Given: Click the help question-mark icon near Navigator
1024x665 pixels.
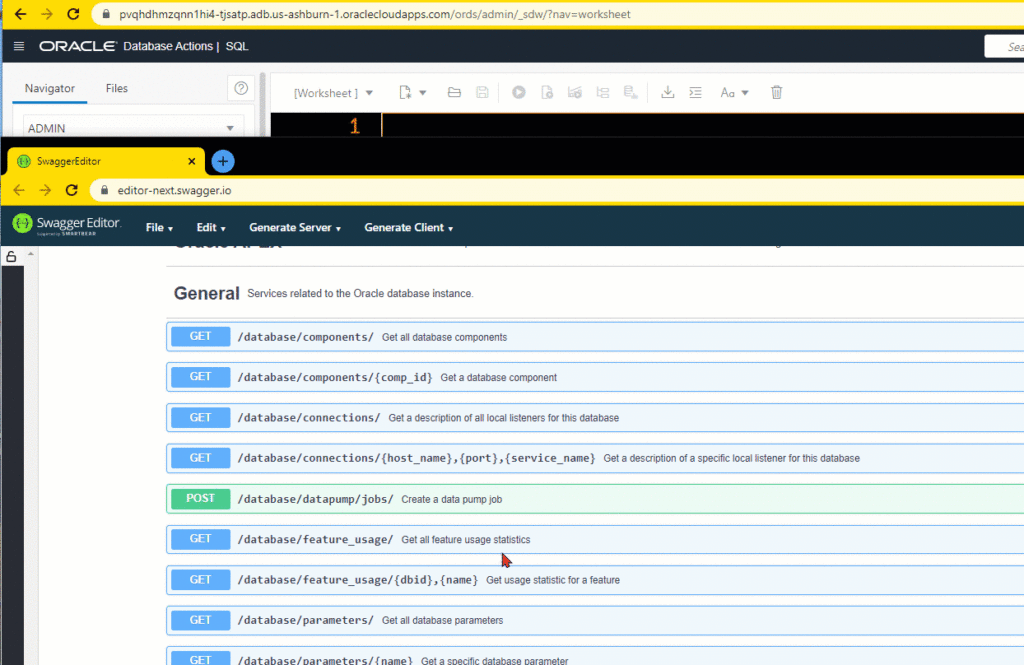Looking at the screenshot, I should tap(239, 88).
